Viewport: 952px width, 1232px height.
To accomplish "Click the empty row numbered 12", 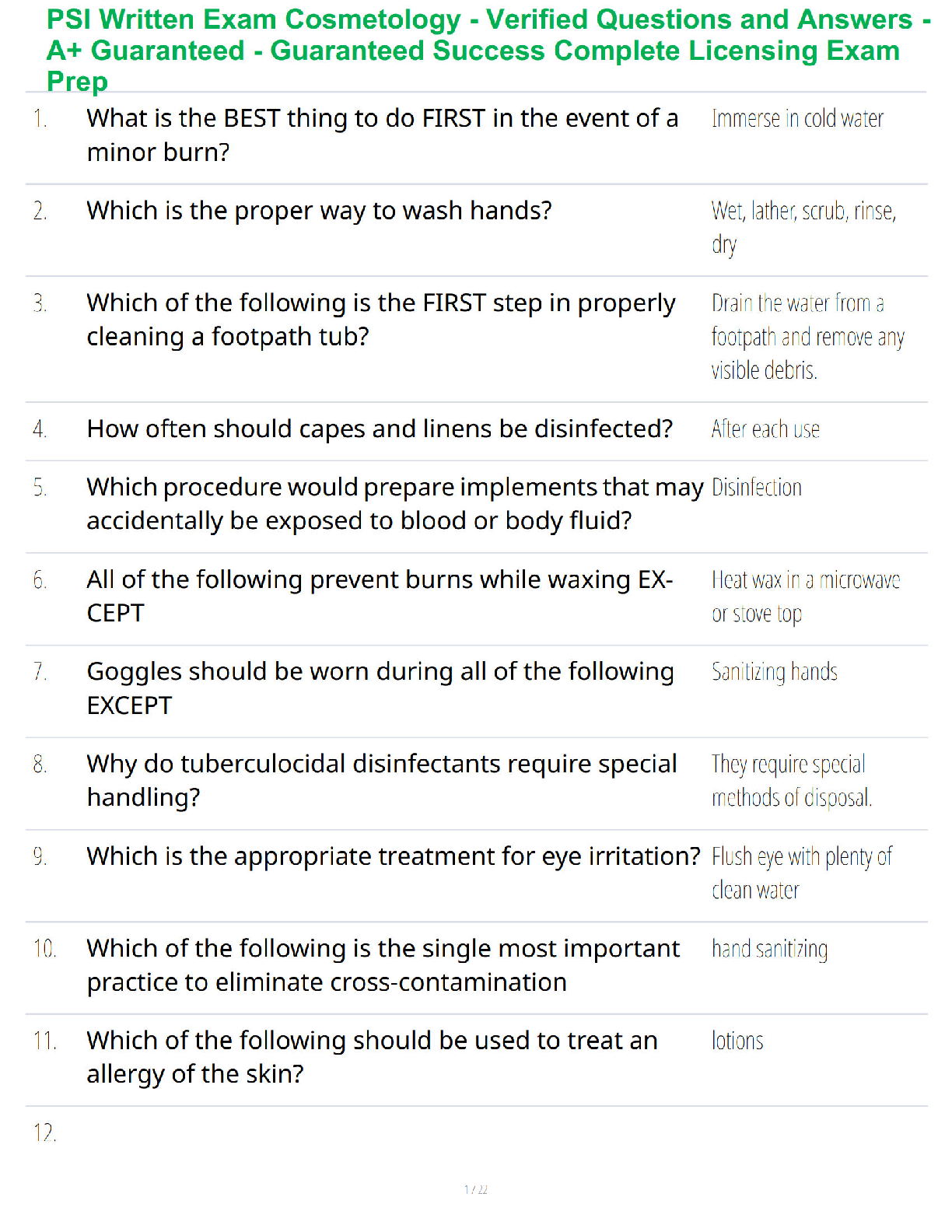I will [x=476, y=1132].
